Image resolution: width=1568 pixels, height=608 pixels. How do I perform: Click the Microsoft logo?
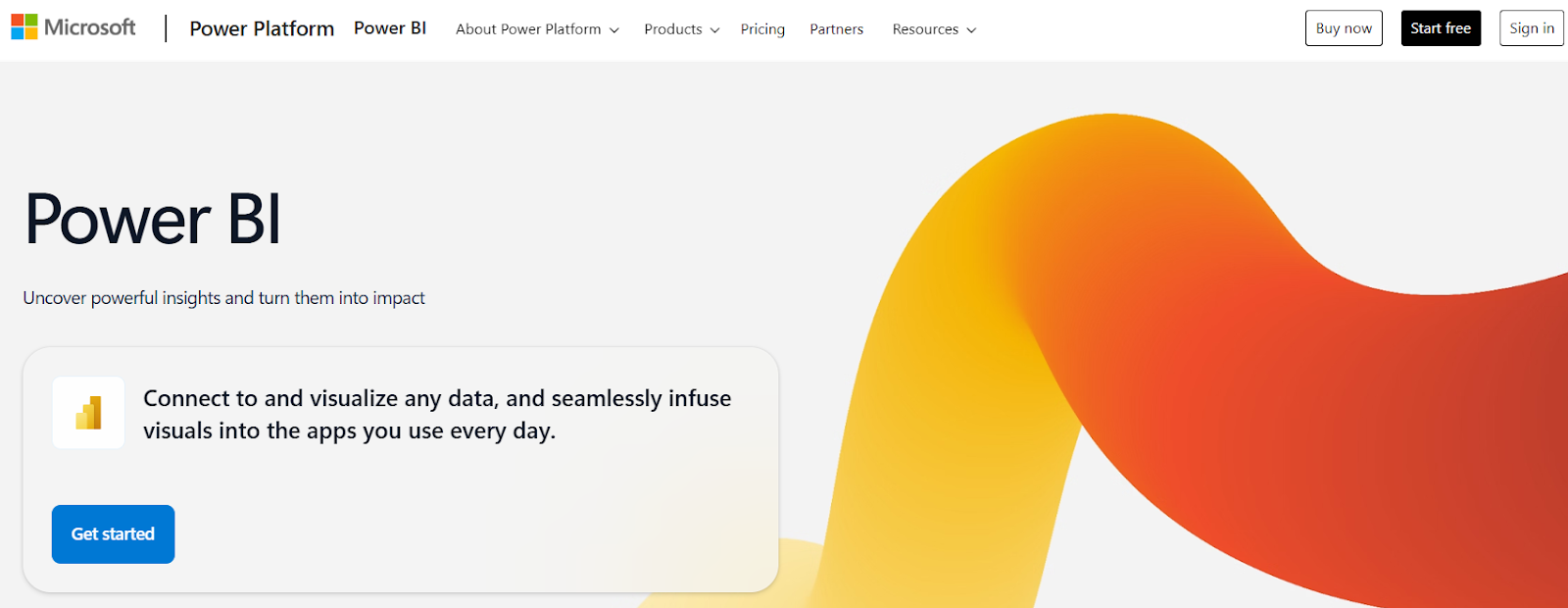click(73, 27)
